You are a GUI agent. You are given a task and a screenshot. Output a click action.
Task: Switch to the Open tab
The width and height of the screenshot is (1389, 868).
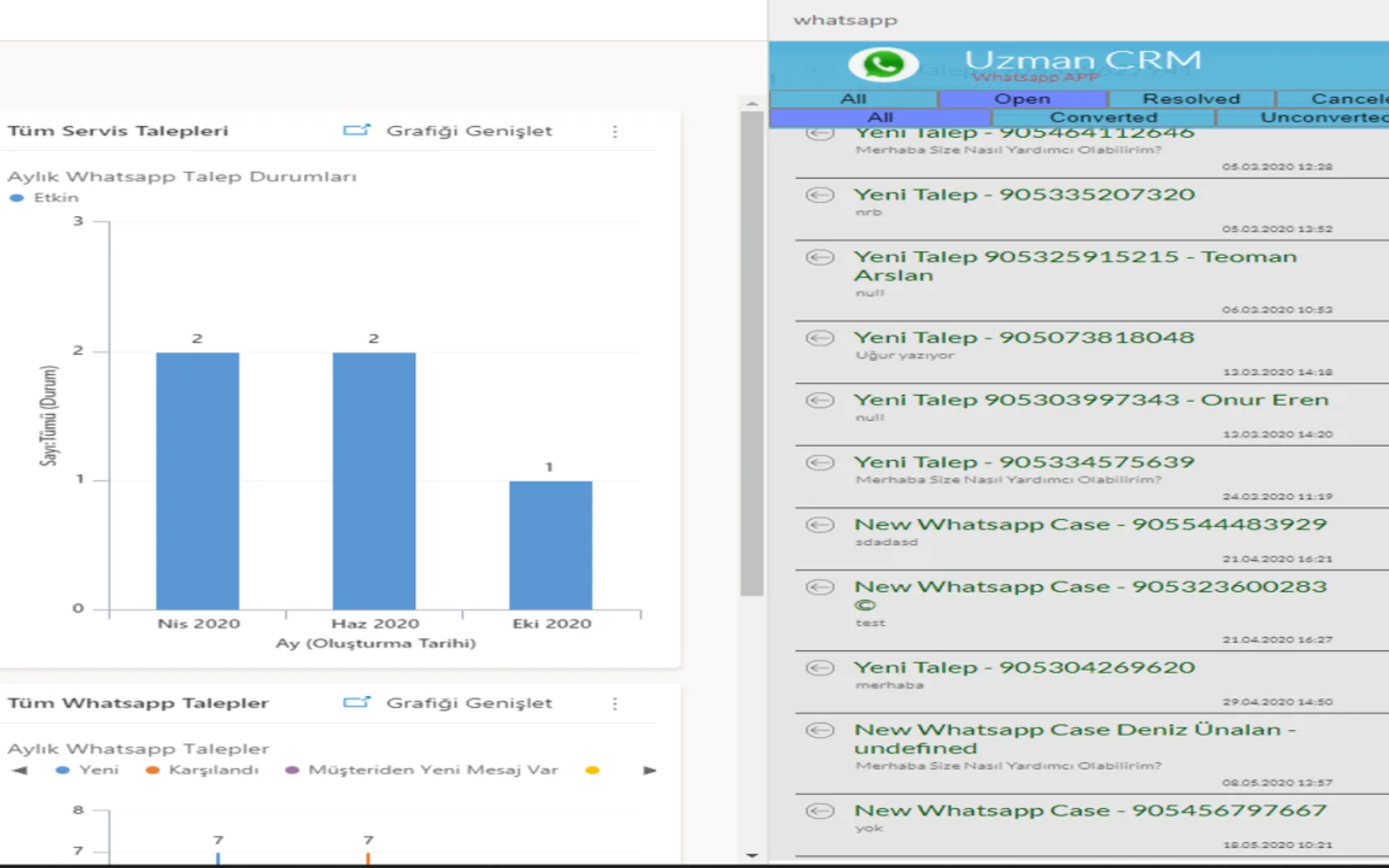point(1023,99)
